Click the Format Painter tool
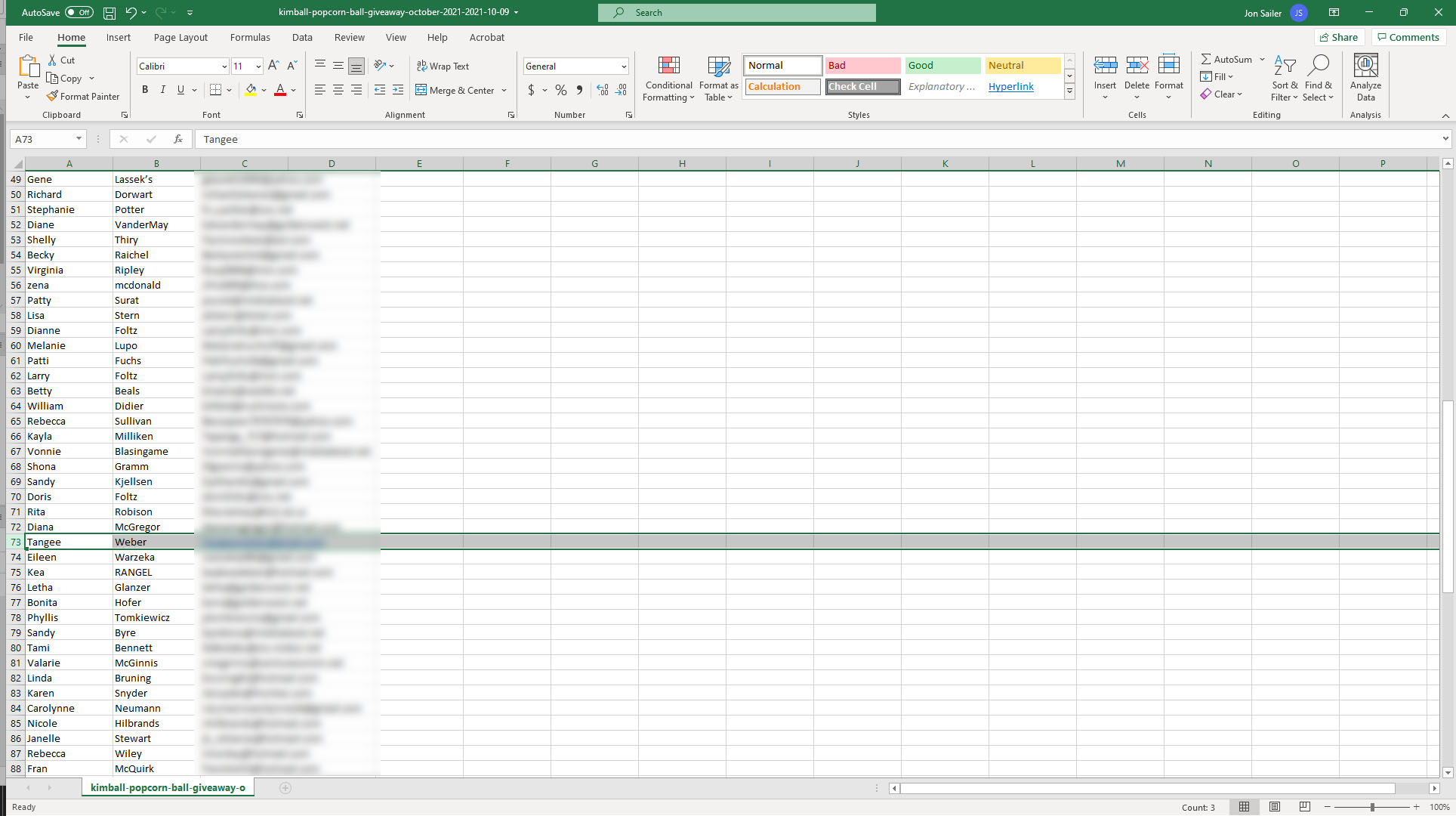The height and width of the screenshot is (816, 1456). [x=83, y=96]
